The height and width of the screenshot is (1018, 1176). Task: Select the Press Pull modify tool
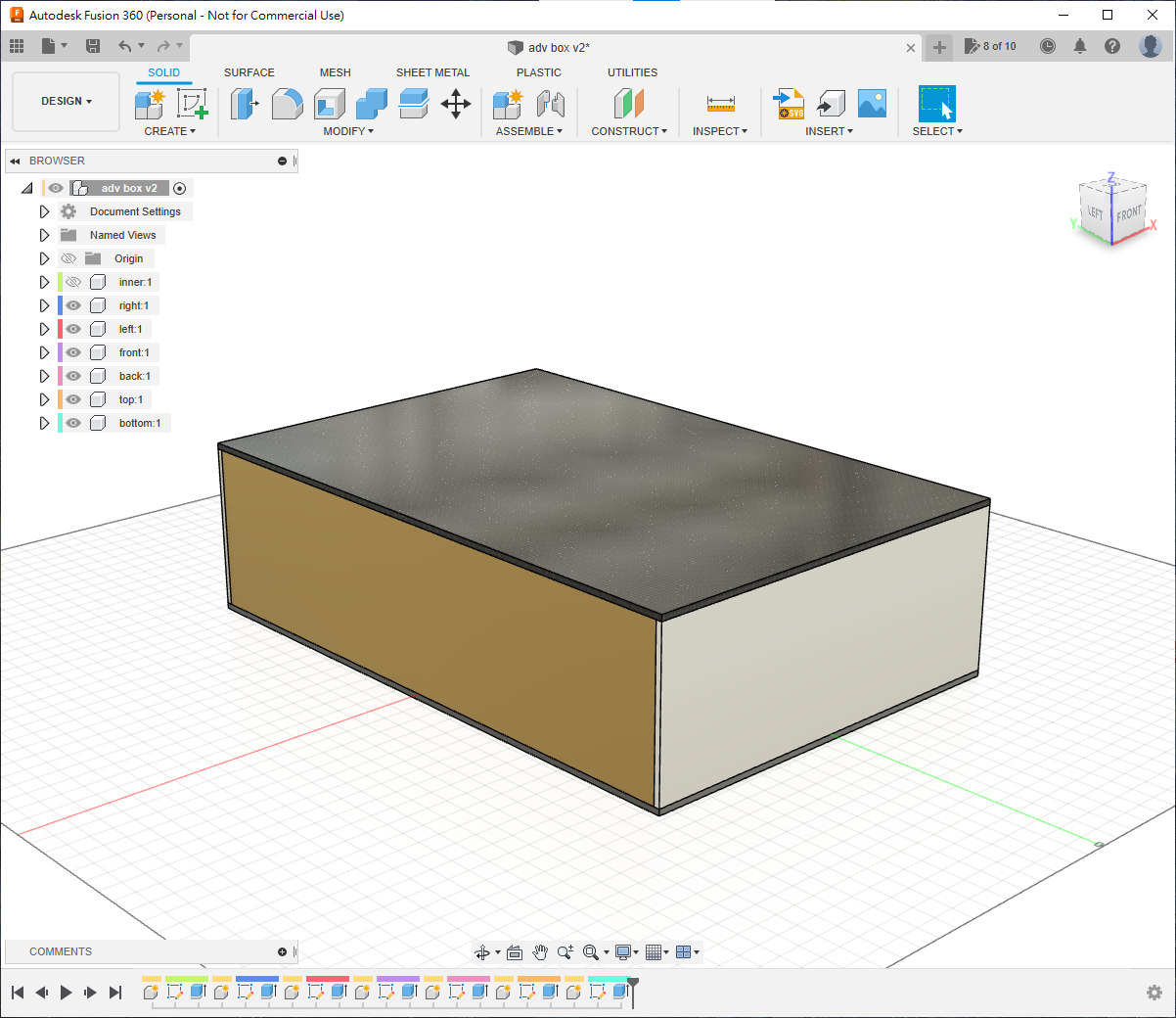[244, 104]
